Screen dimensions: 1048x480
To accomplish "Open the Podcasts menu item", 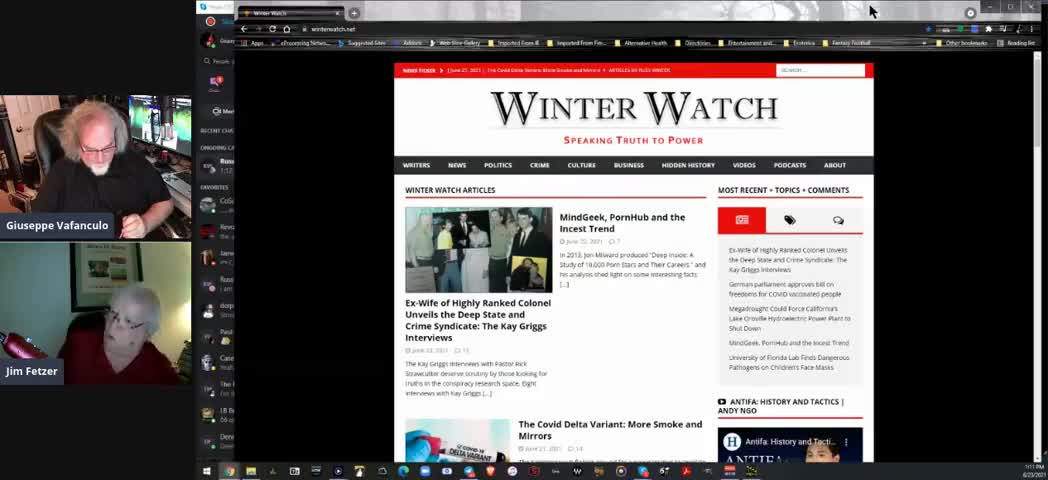I will tap(790, 165).
